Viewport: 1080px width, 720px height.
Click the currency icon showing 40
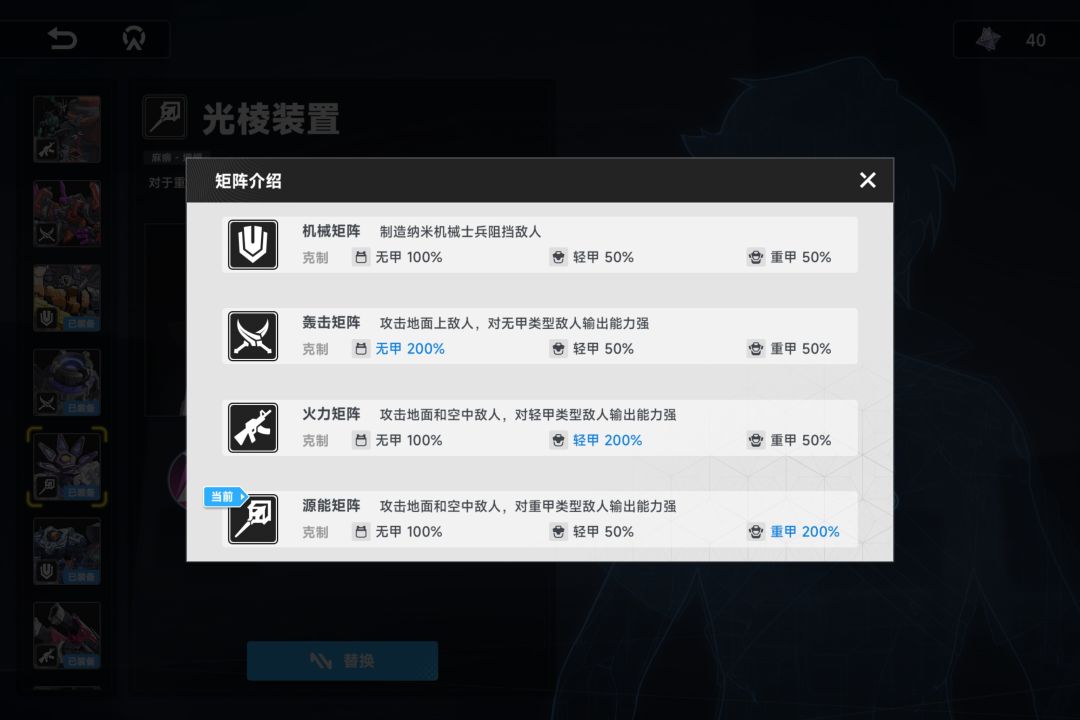point(989,39)
